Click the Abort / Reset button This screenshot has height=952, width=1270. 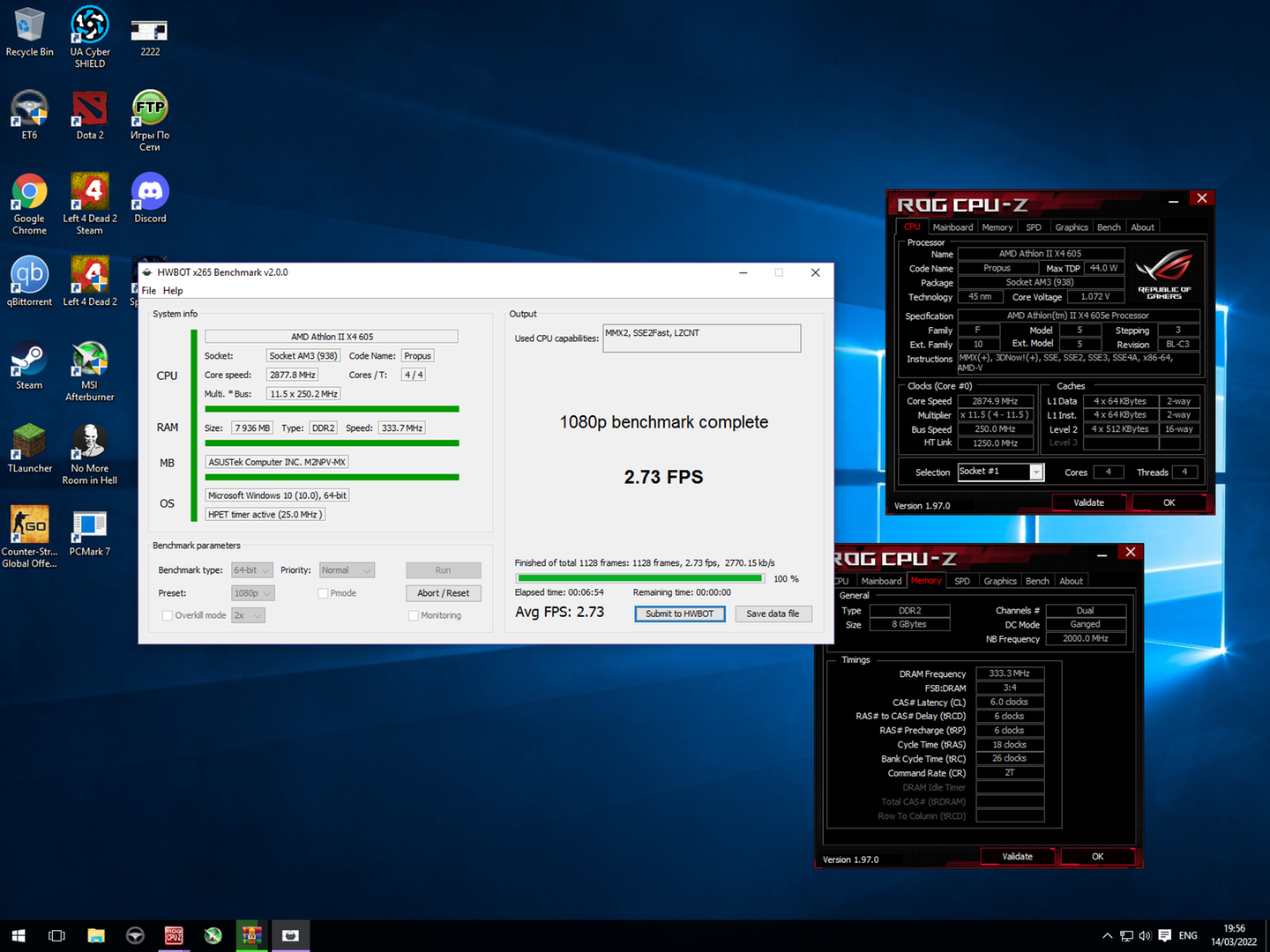click(x=444, y=593)
